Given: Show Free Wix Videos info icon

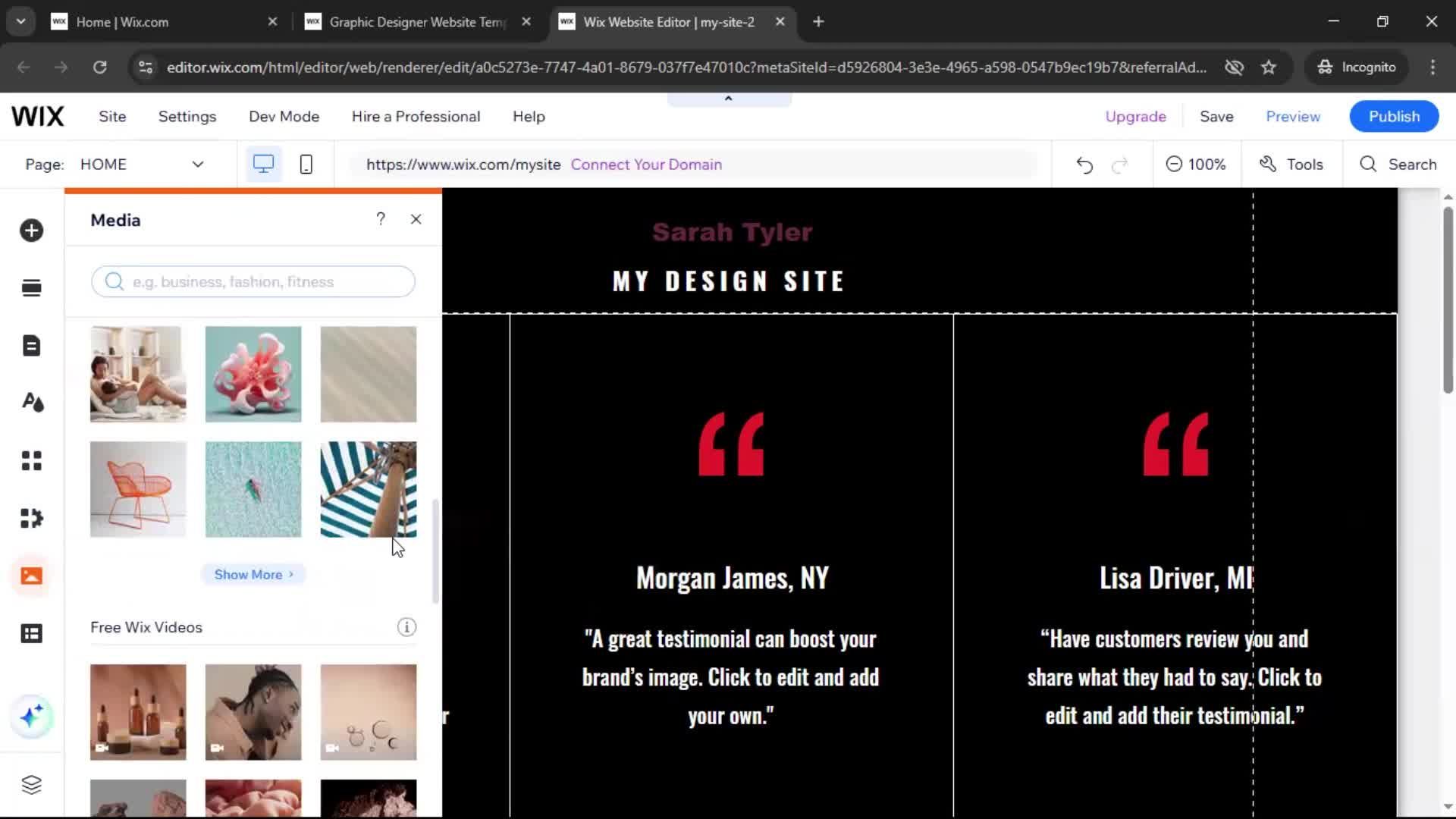Looking at the screenshot, I should click(406, 627).
